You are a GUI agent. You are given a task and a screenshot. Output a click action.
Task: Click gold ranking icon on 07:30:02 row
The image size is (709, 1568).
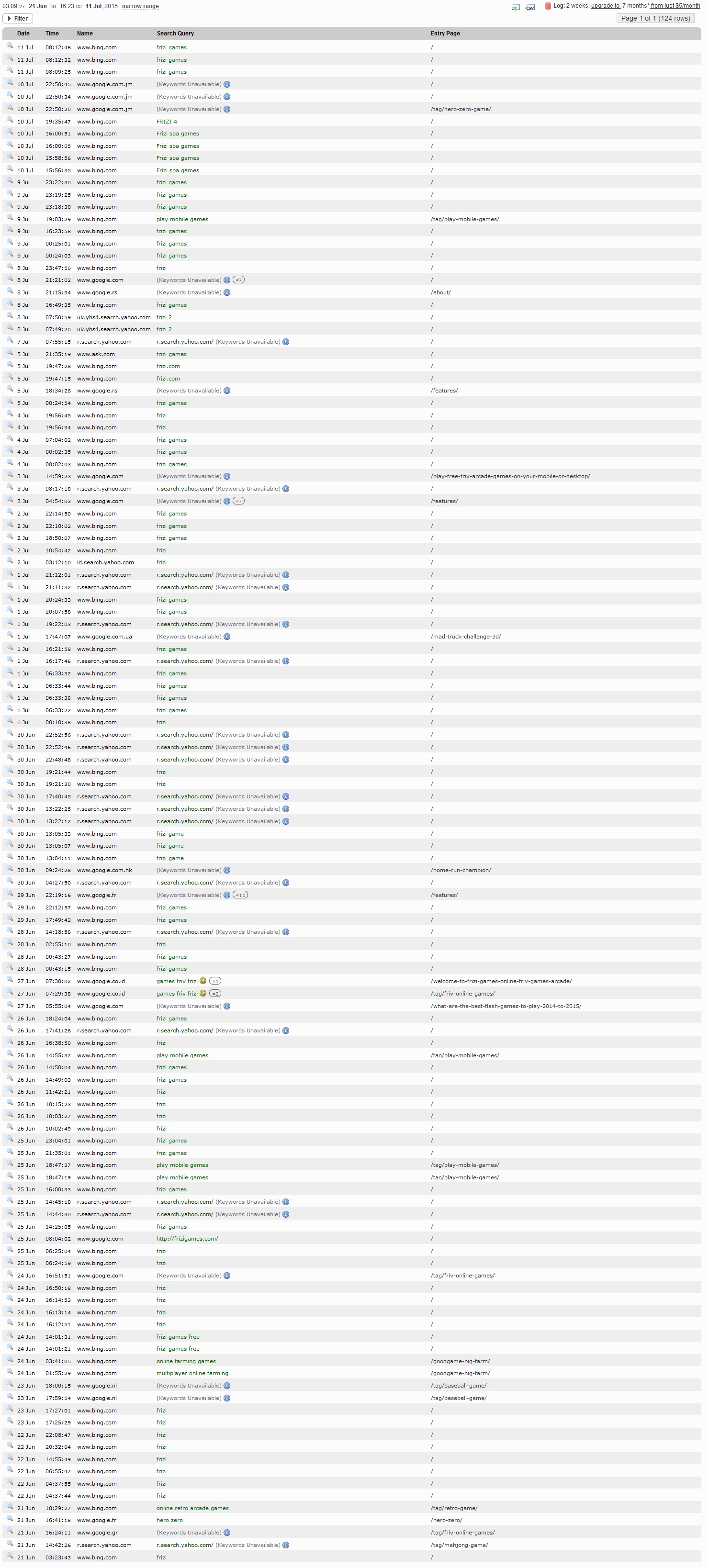[203, 981]
